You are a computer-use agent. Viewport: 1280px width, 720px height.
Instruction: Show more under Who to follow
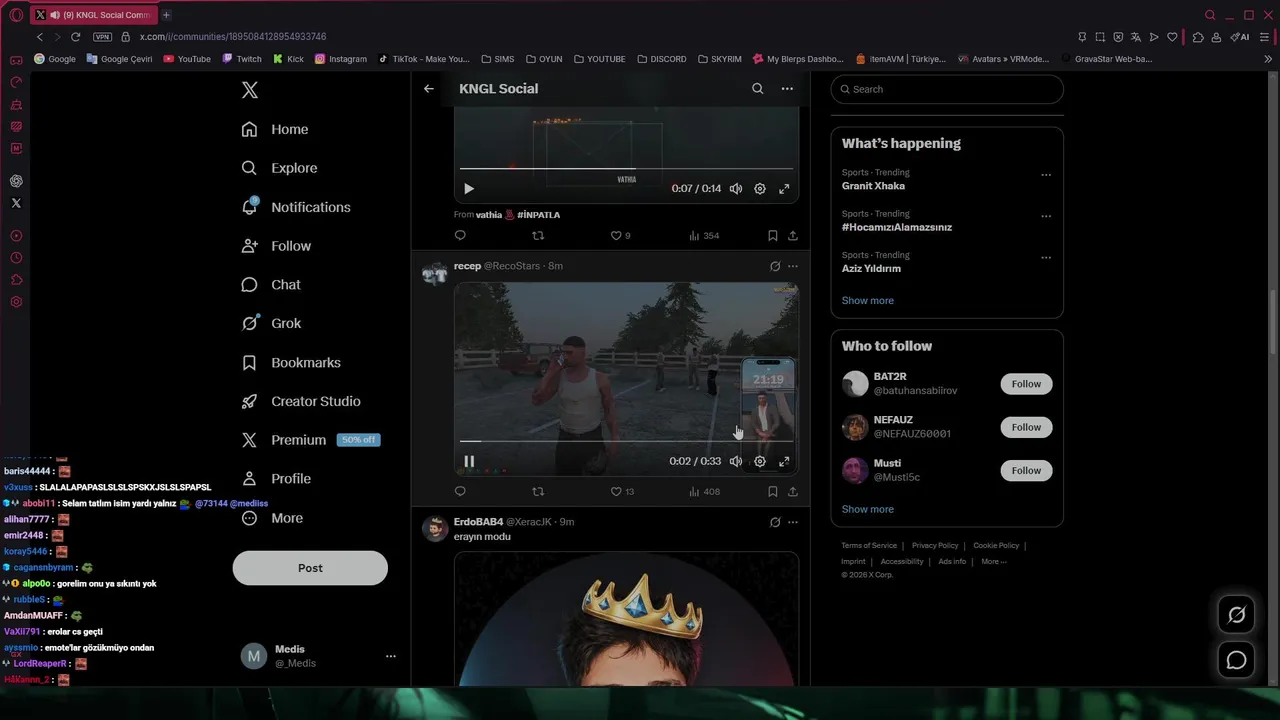[x=868, y=509]
